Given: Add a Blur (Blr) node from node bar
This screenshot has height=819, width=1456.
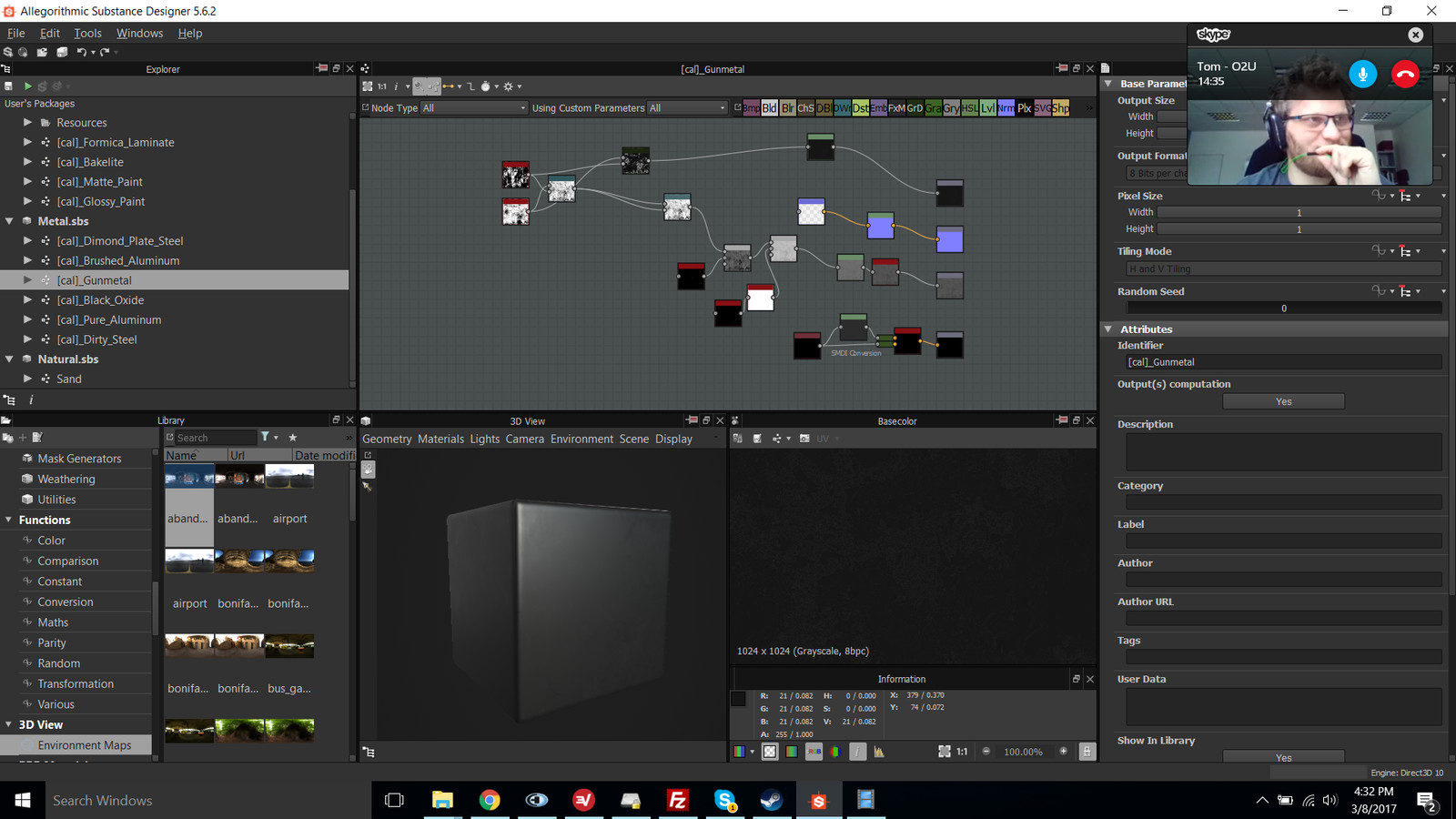Looking at the screenshot, I should [788, 108].
